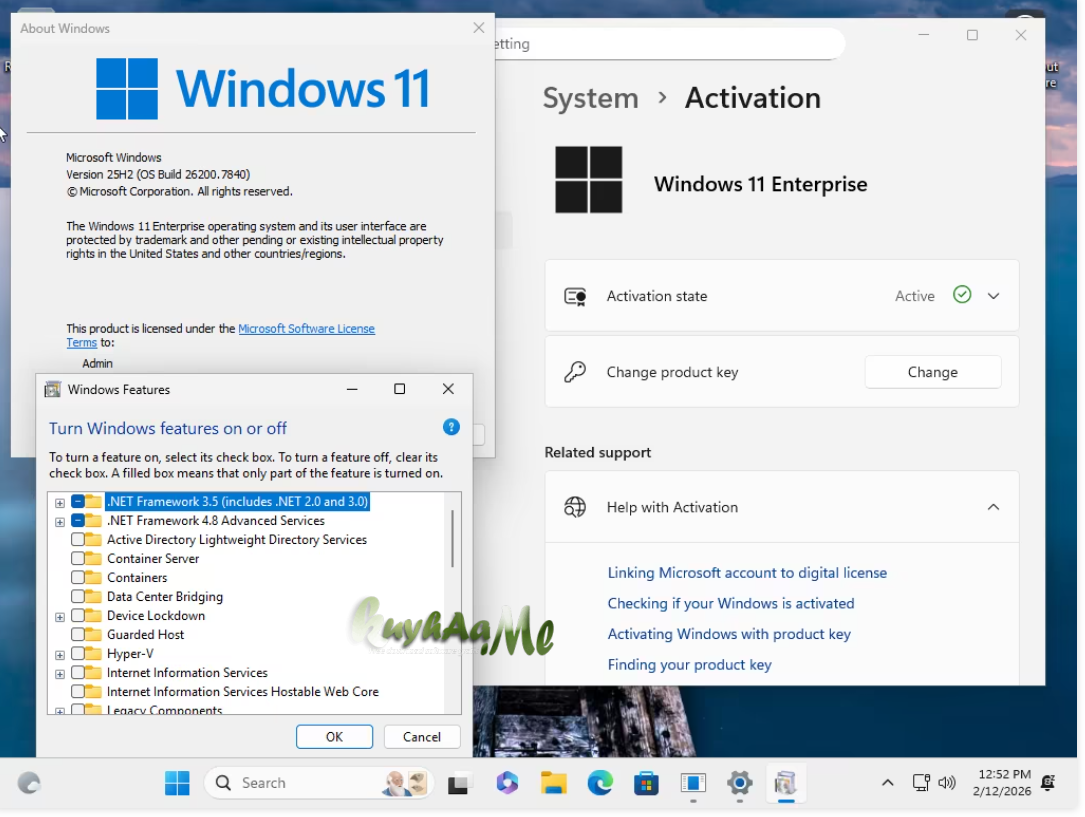Cancel the Windows Features dialog

click(422, 737)
